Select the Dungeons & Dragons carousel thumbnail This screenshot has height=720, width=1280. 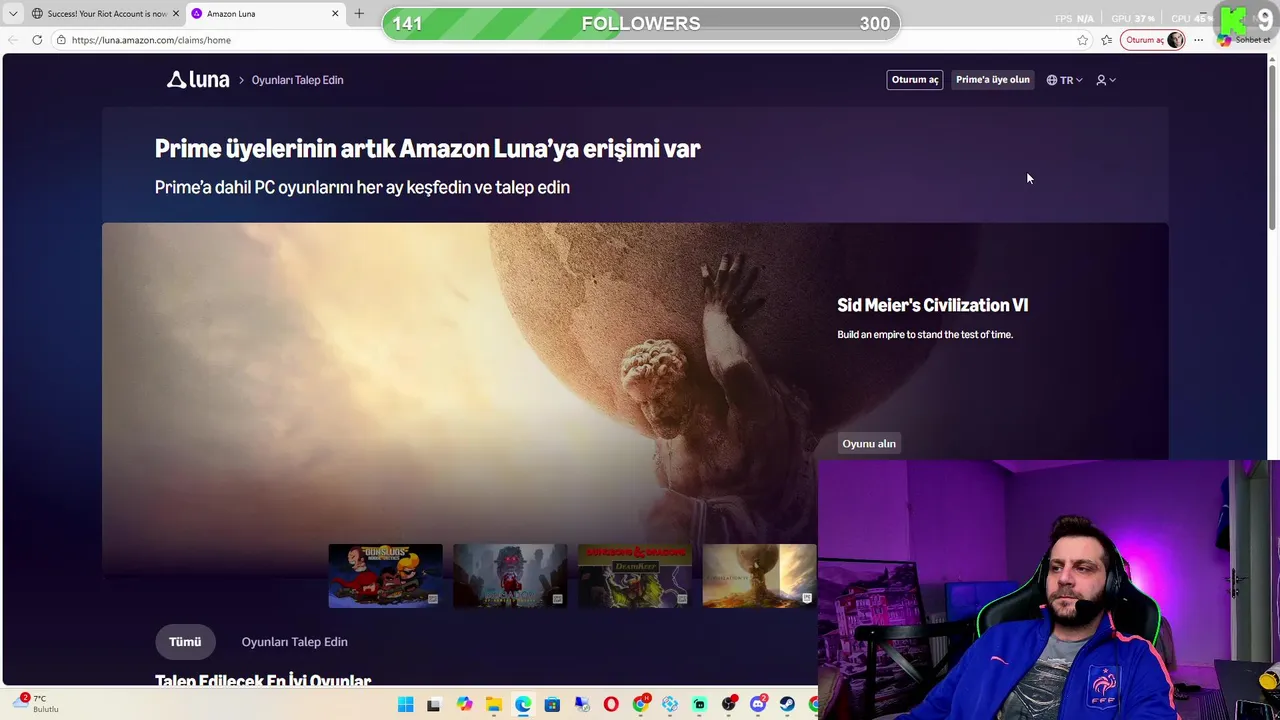634,575
